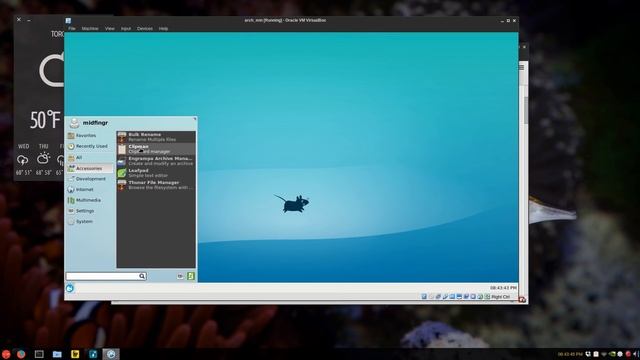
Task: Select active VirtualBox item on host taskbar
Action: point(111,354)
